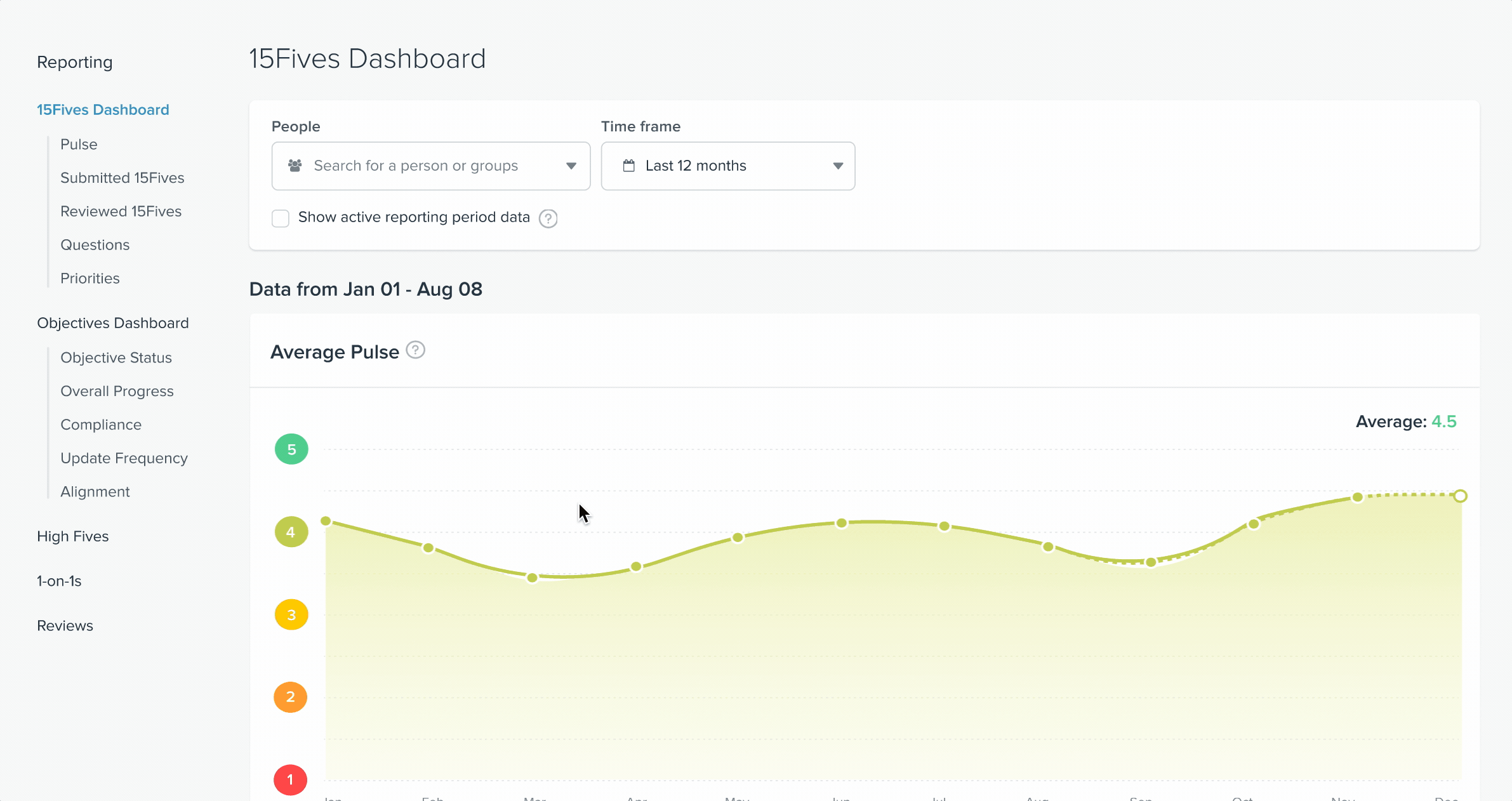Click the olive pulse level 4 marker
Image resolution: width=1512 pixels, height=801 pixels.
291,532
